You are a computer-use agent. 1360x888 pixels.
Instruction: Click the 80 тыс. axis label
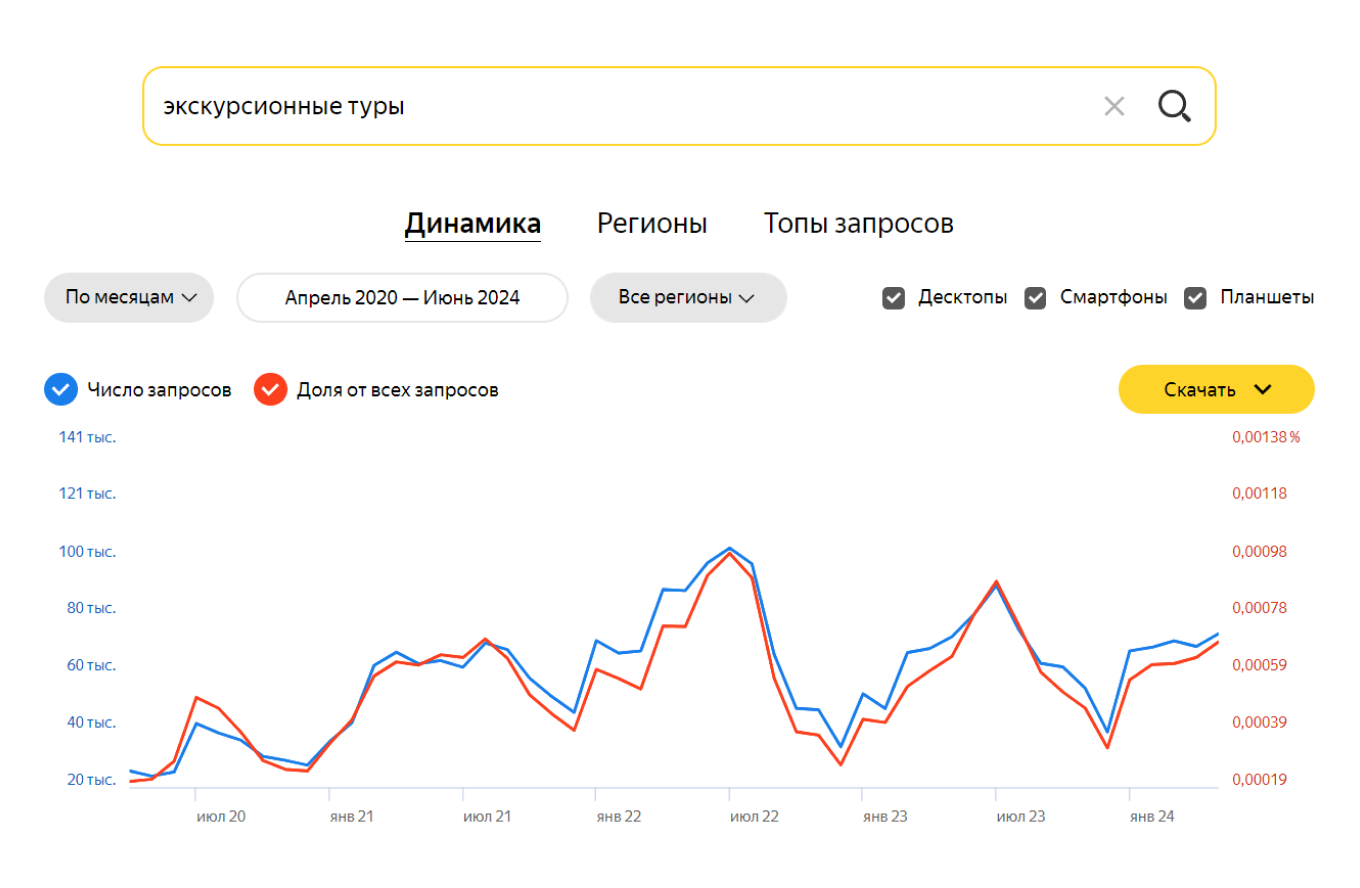tap(92, 608)
